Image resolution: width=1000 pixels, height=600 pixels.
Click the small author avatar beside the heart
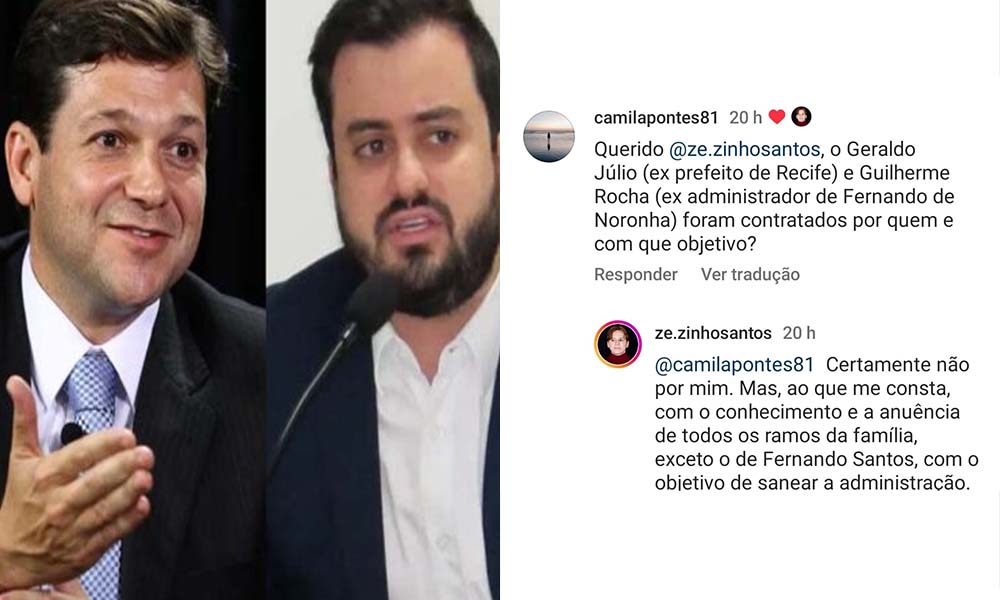click(x=801, y=117)
